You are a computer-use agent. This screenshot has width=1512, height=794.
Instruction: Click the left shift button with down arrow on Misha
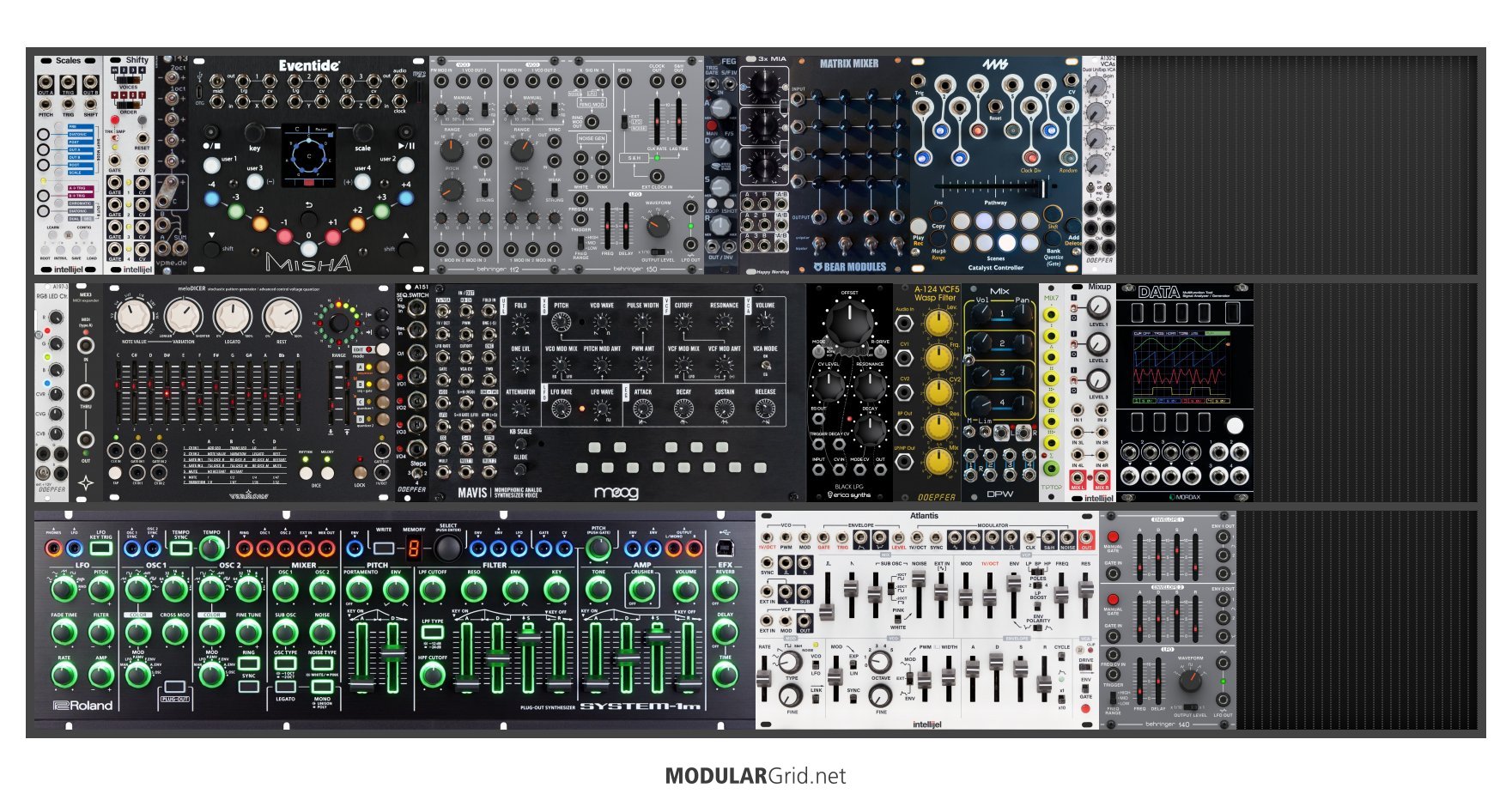coord(211,248)
